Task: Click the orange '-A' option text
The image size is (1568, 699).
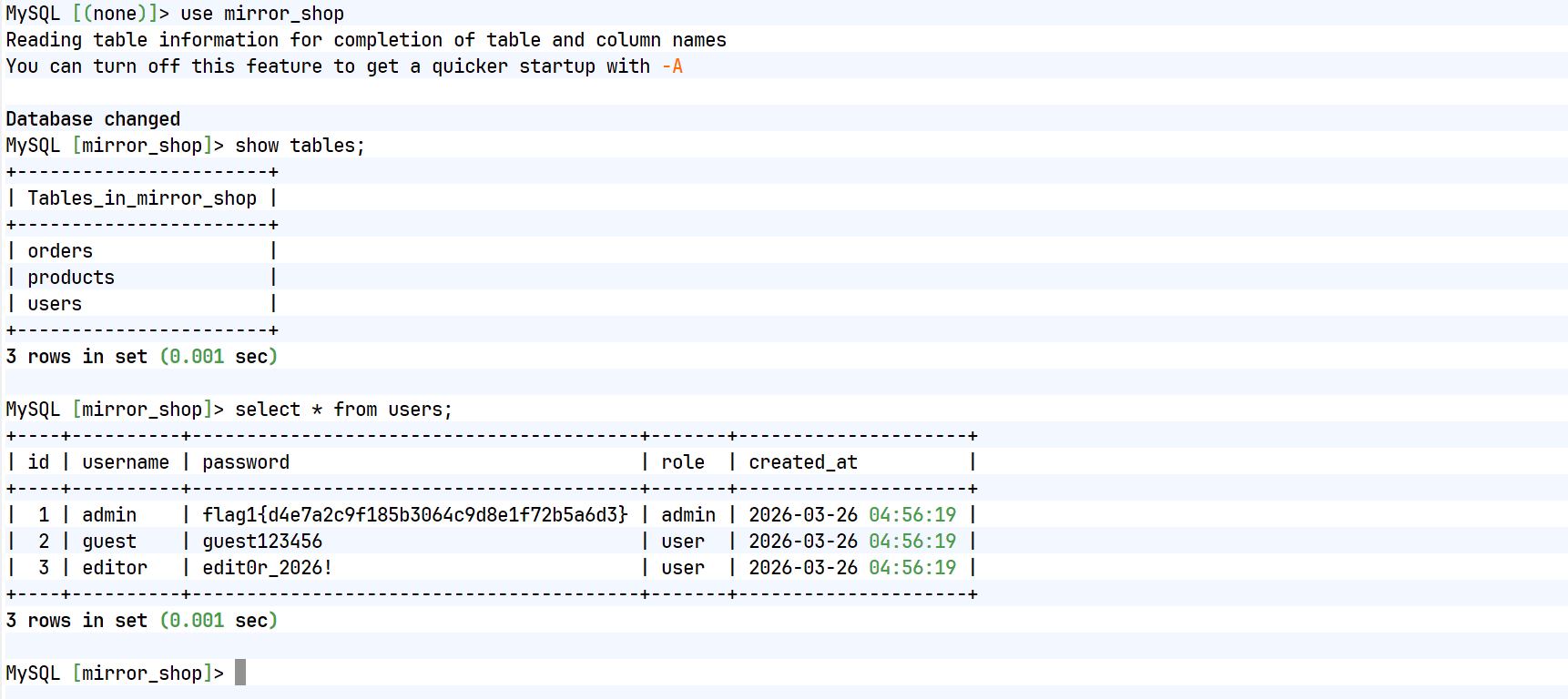Action: 672,66
